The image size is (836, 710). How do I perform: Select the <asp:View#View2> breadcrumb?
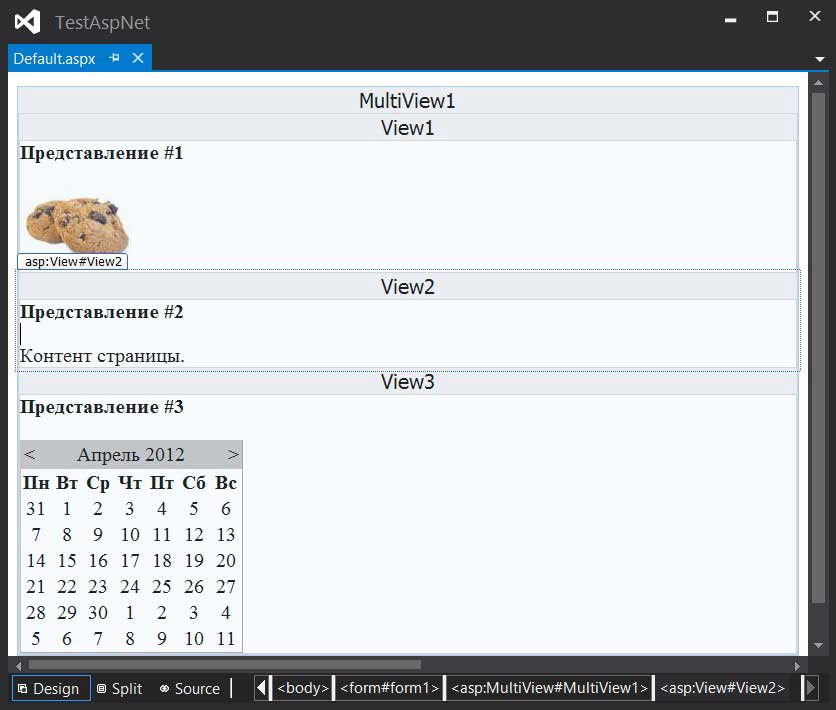point(722,688)
